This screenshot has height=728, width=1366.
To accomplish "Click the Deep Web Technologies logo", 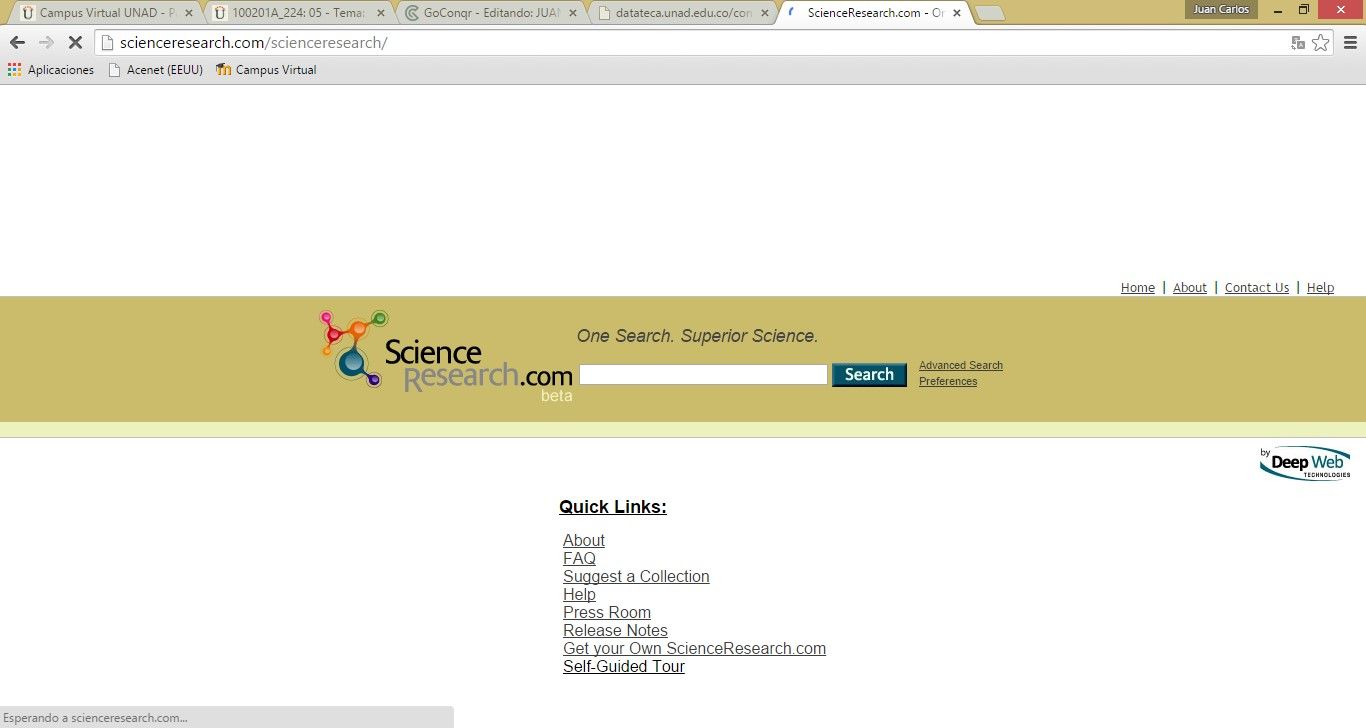I will click(1305, 463).
